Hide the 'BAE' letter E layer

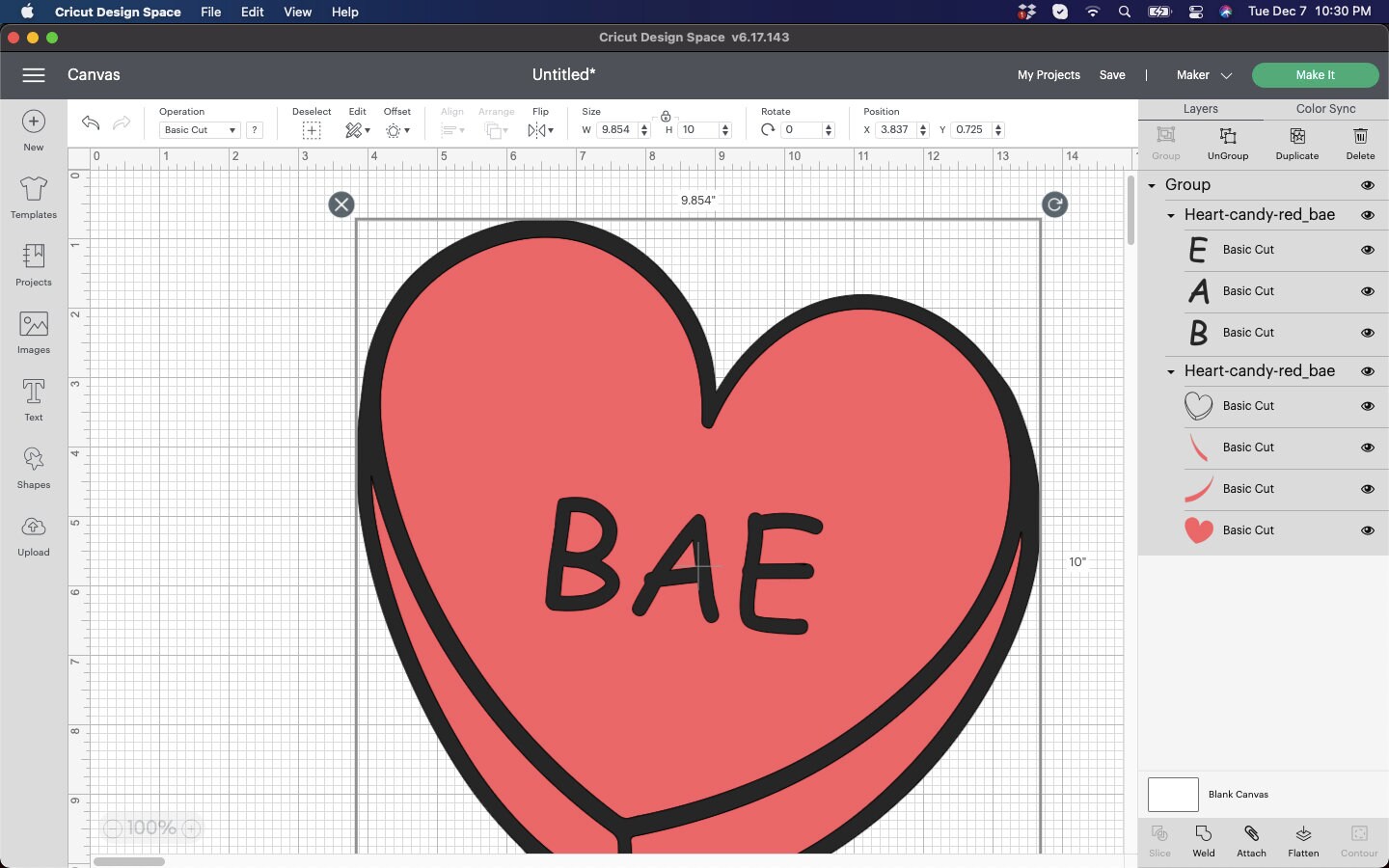[1368, 250]
